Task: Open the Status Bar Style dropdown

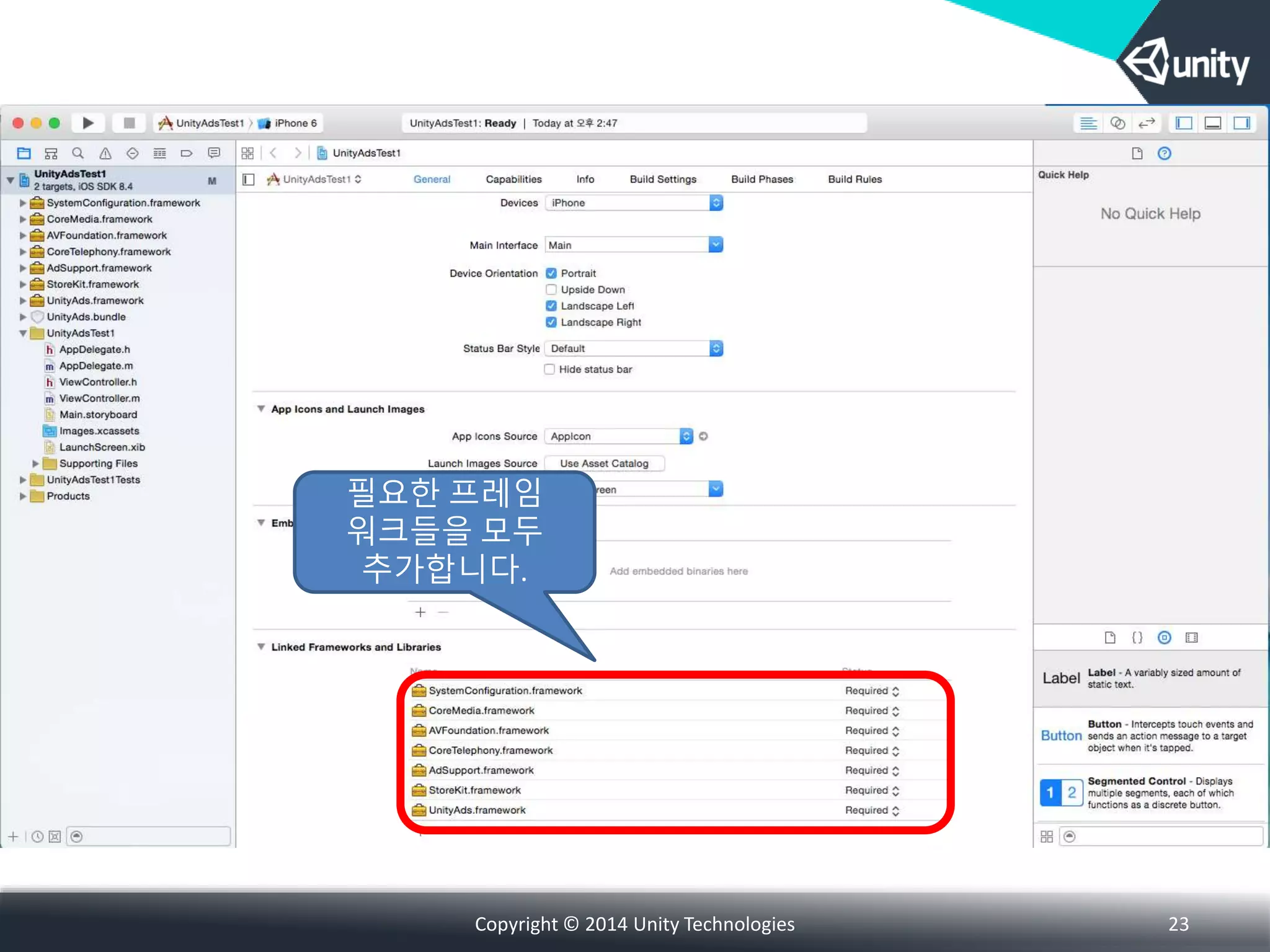Action: [634, 349]
